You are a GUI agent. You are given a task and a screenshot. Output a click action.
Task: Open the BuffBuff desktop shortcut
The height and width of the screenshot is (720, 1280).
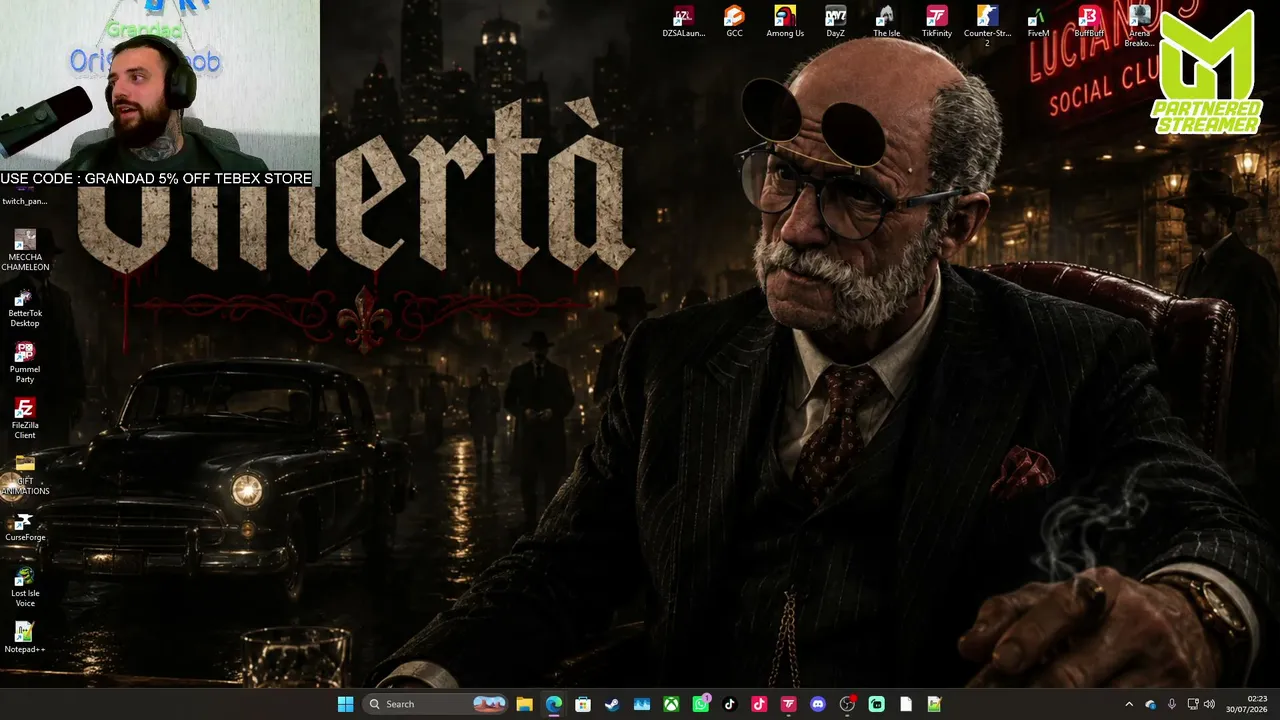click(1089, 22)
